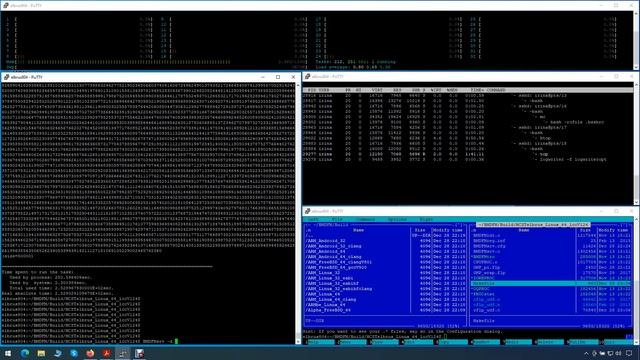640x360 pixels.
Task: Minimize the left PuTTY terminal window
Action: coord(263,77)
